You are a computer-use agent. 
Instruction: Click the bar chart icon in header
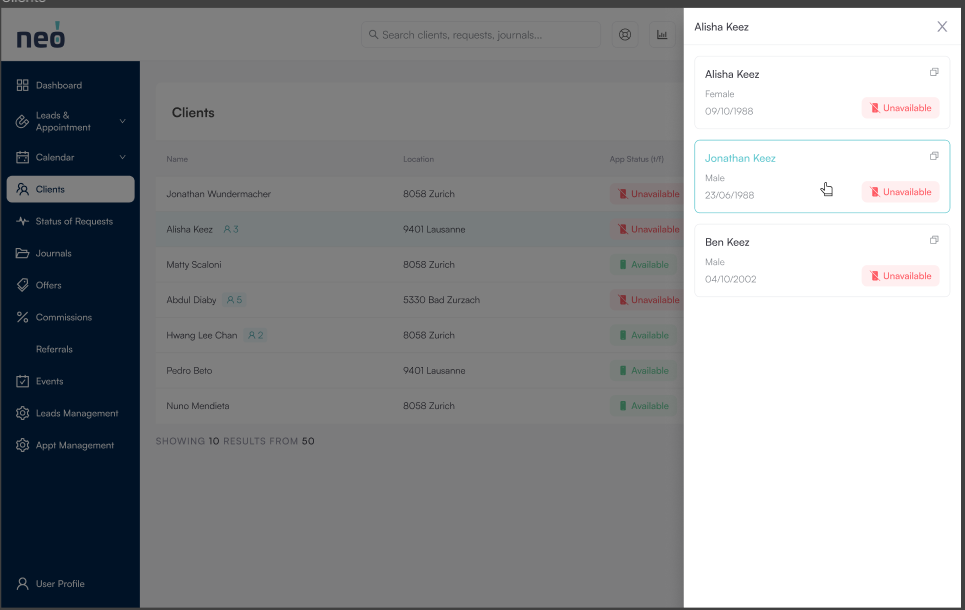tap(662, 35)
